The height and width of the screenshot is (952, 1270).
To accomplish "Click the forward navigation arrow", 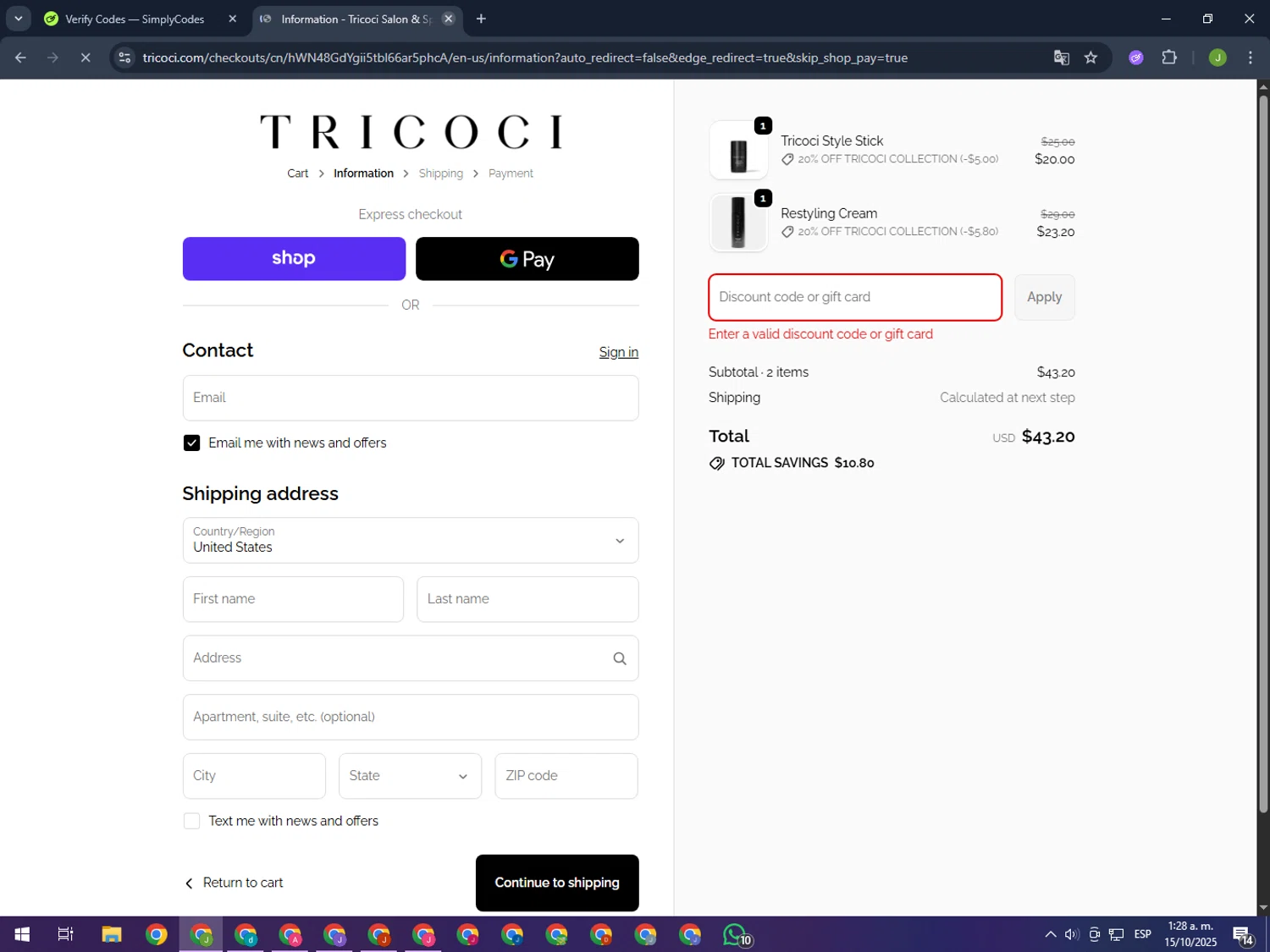I will point(53,58).
